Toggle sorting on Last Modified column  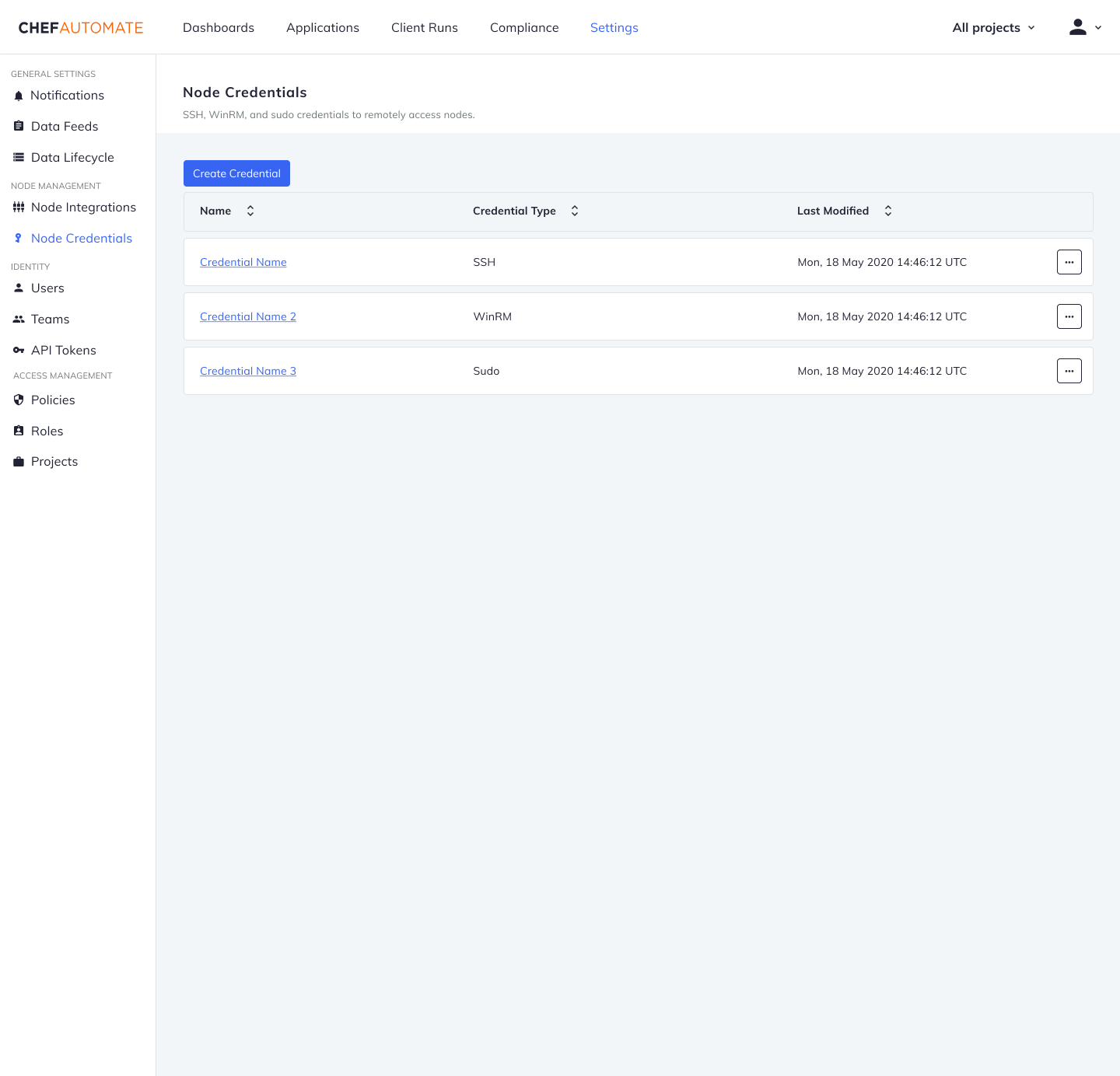(x=887, y=210)
